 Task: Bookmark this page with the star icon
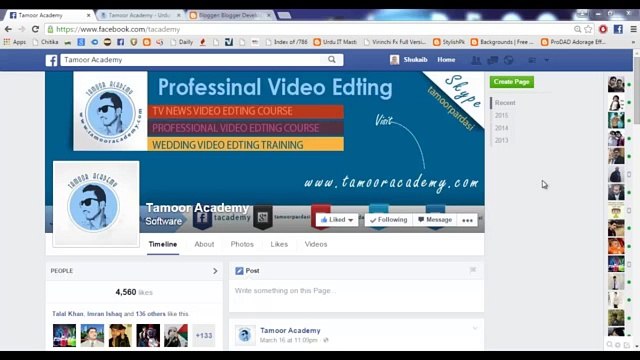588,29
